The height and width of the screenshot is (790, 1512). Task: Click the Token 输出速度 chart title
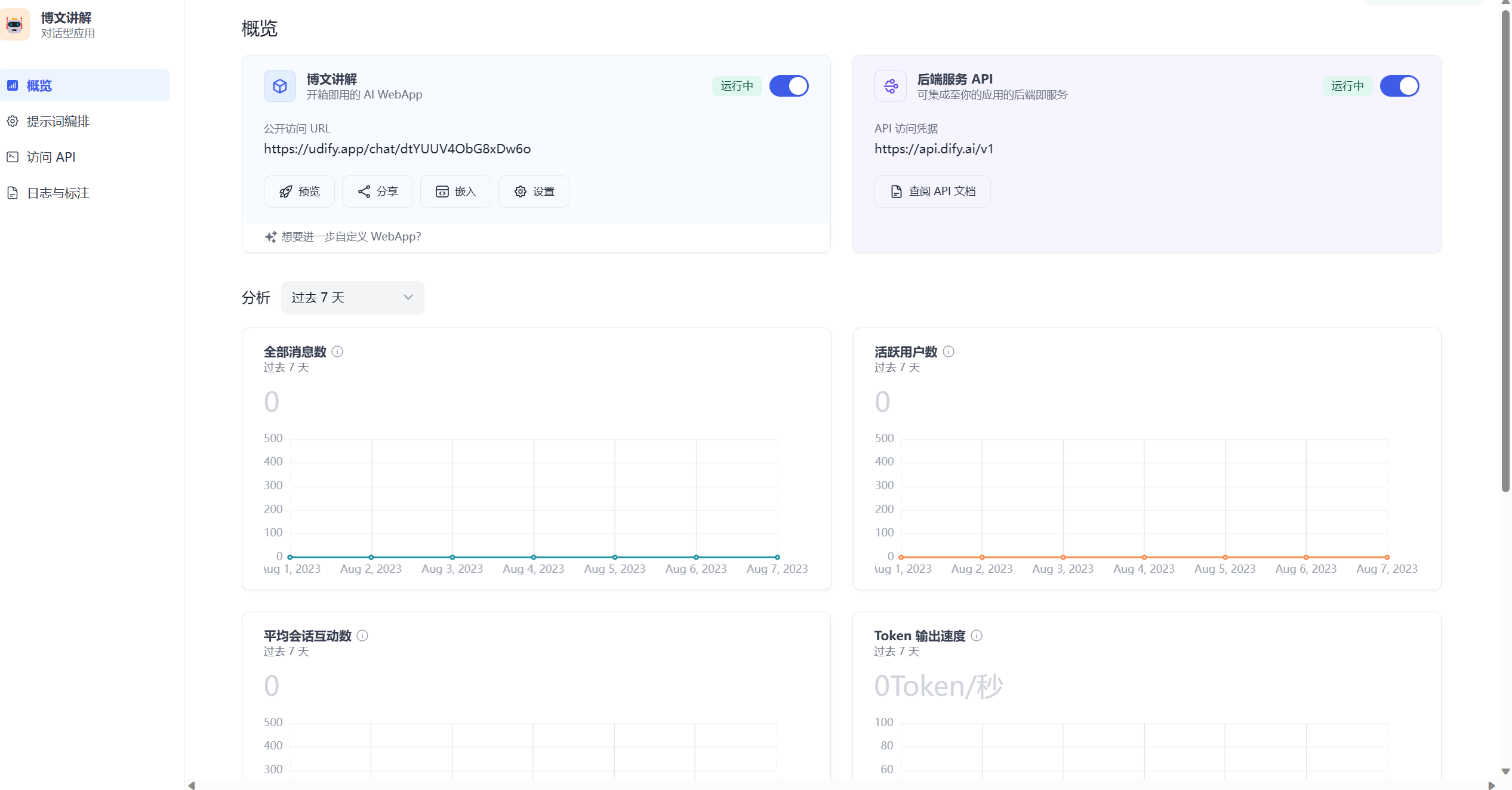920,635
